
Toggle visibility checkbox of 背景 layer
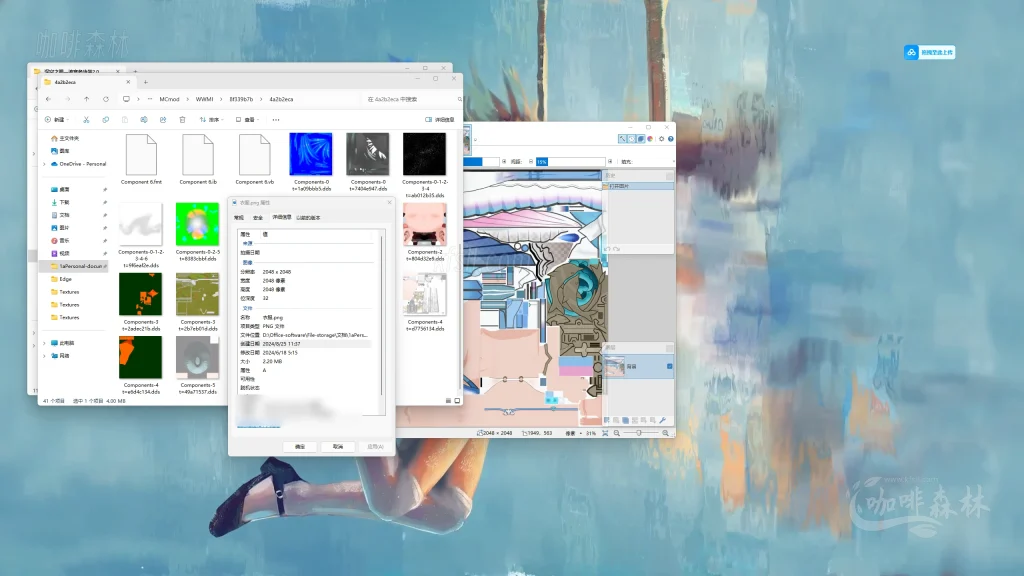[x=669, y=366]
